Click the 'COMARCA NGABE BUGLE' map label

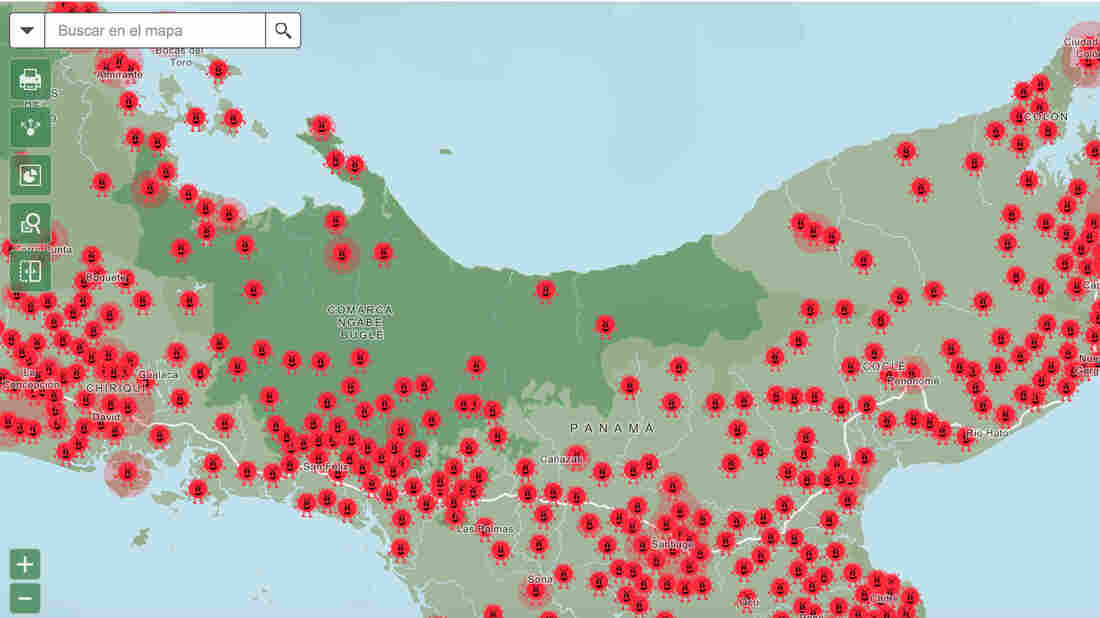point(361,322)
